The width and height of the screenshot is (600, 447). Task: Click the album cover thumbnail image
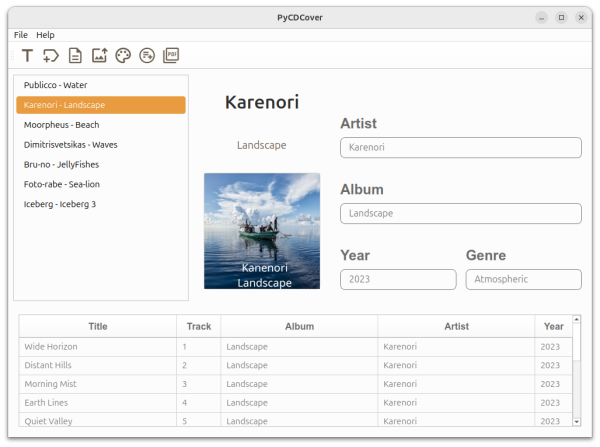[x=262, y=231]
